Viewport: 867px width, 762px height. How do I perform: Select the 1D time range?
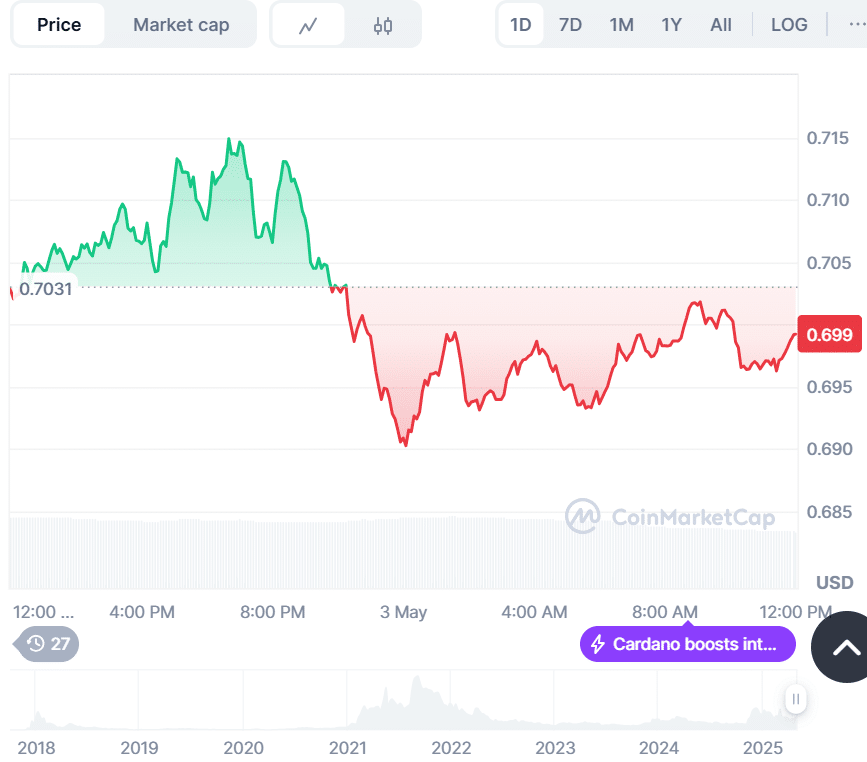[x=520, y=25]
